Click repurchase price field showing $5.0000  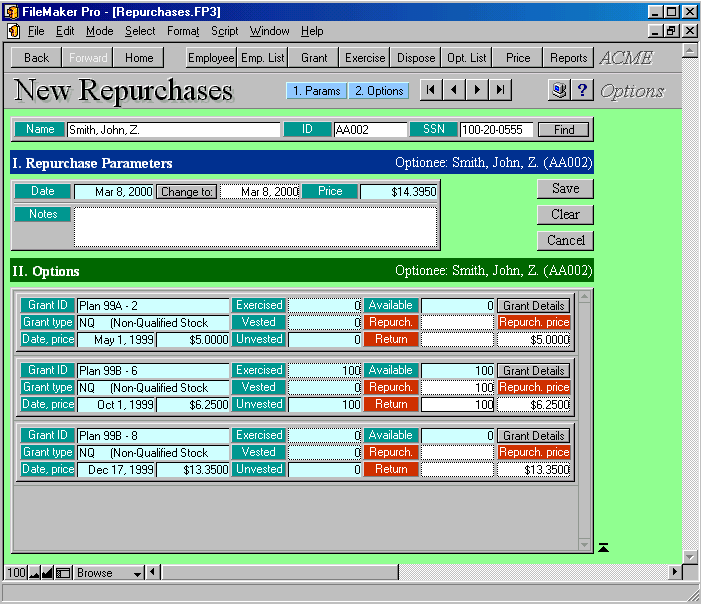tap(534, 340)
